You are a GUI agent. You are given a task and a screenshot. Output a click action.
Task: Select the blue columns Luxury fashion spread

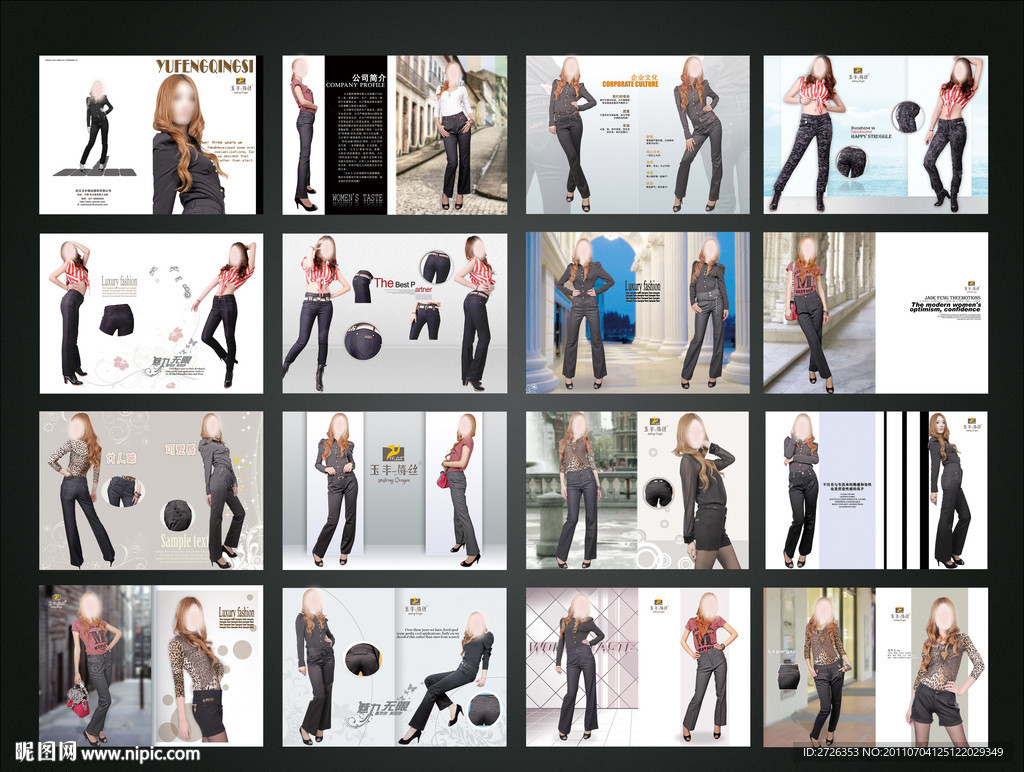click(x=637, y=313)
